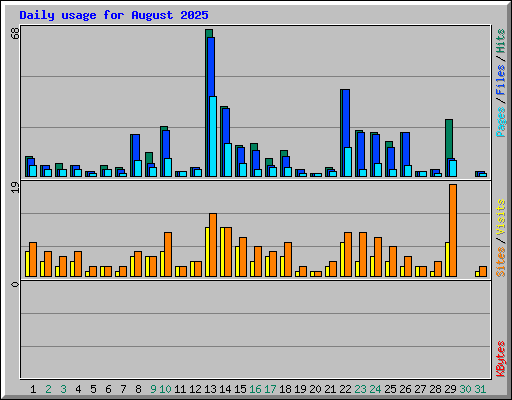This screenshot has width=512, height=400.
Task: Click day 31 on the x-axis
Action: click(x=480, y=389)
